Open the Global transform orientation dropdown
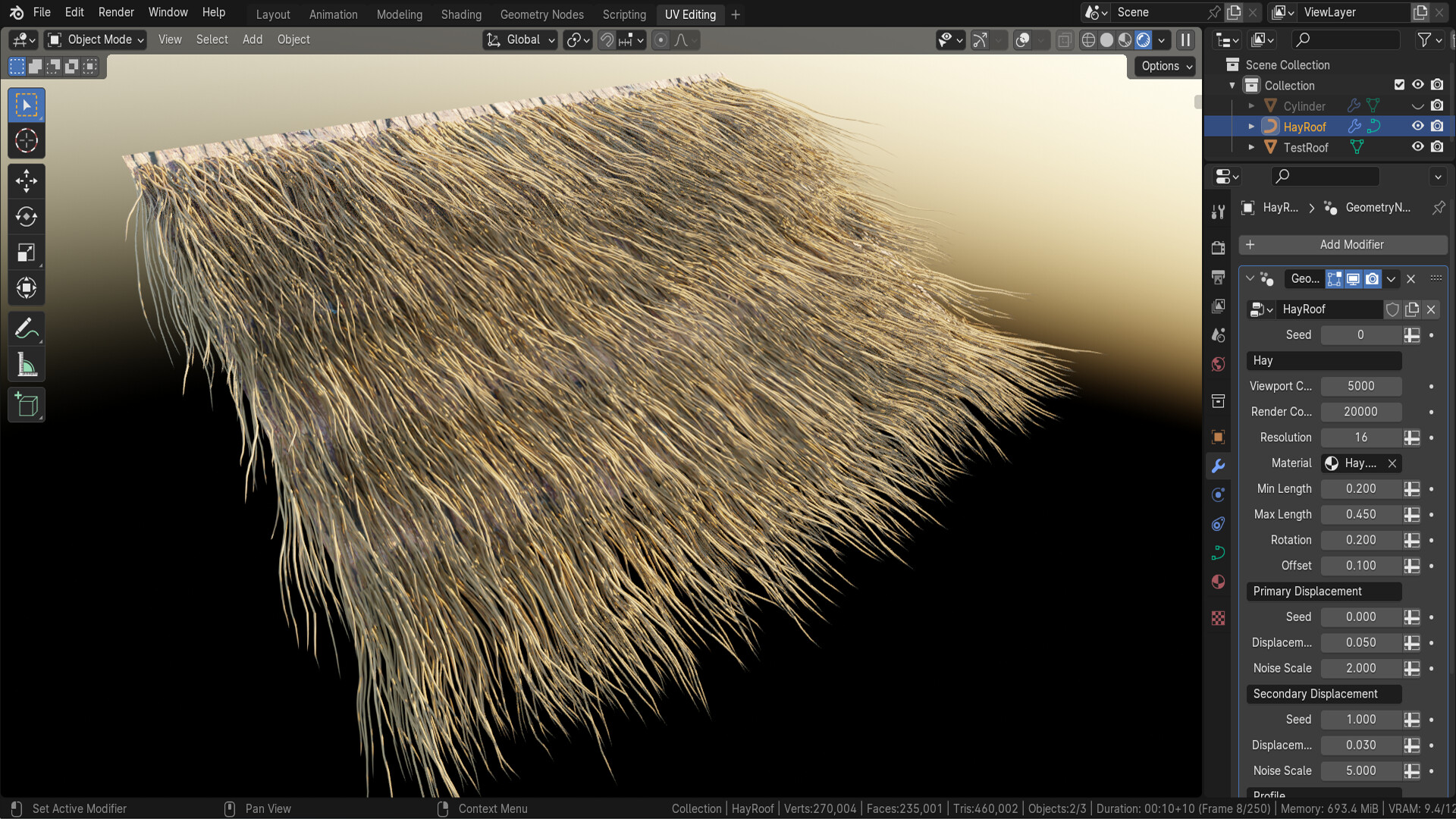Screen dimensions: 1456x819 point(519,40)
